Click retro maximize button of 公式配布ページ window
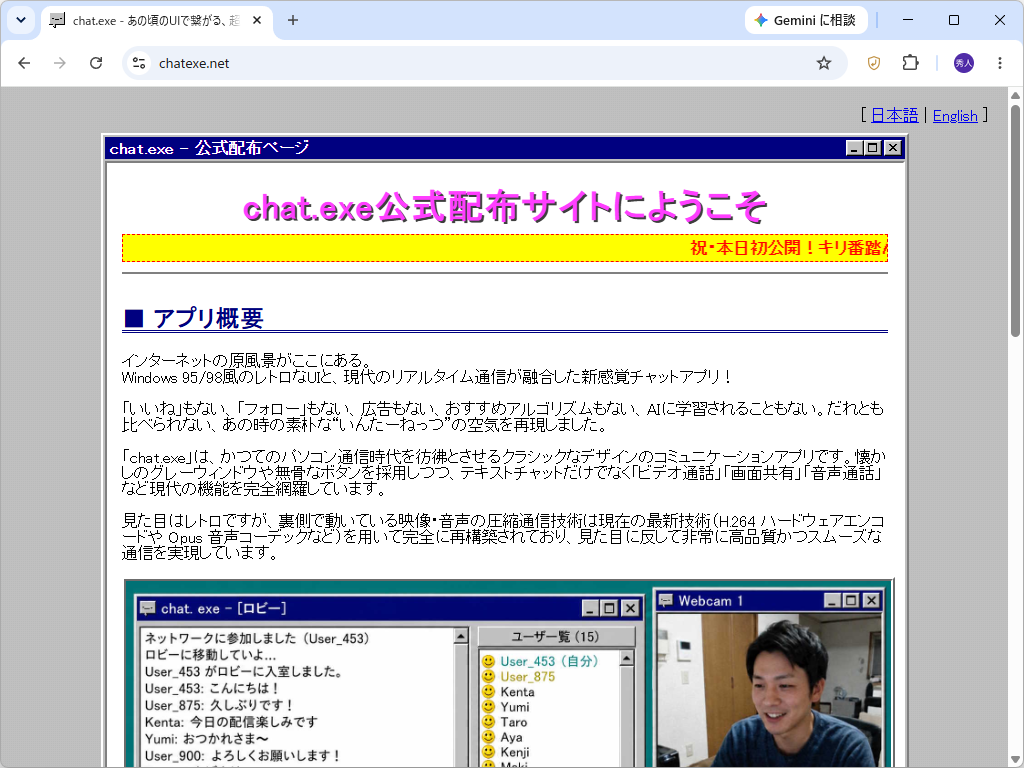1024x768 pixels. pos(872,148)
